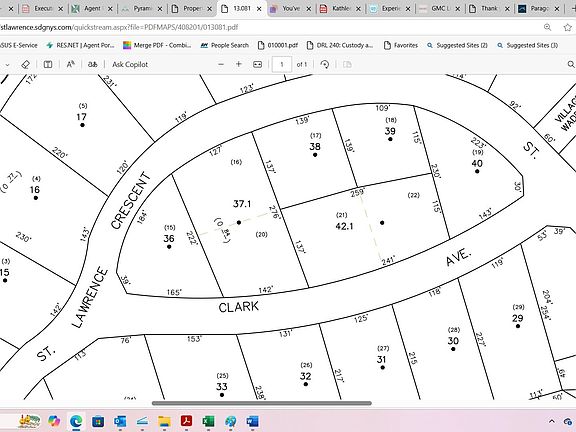Switch to the GMC browser tab
576x432 pixels.
click(x=439, y=8)
